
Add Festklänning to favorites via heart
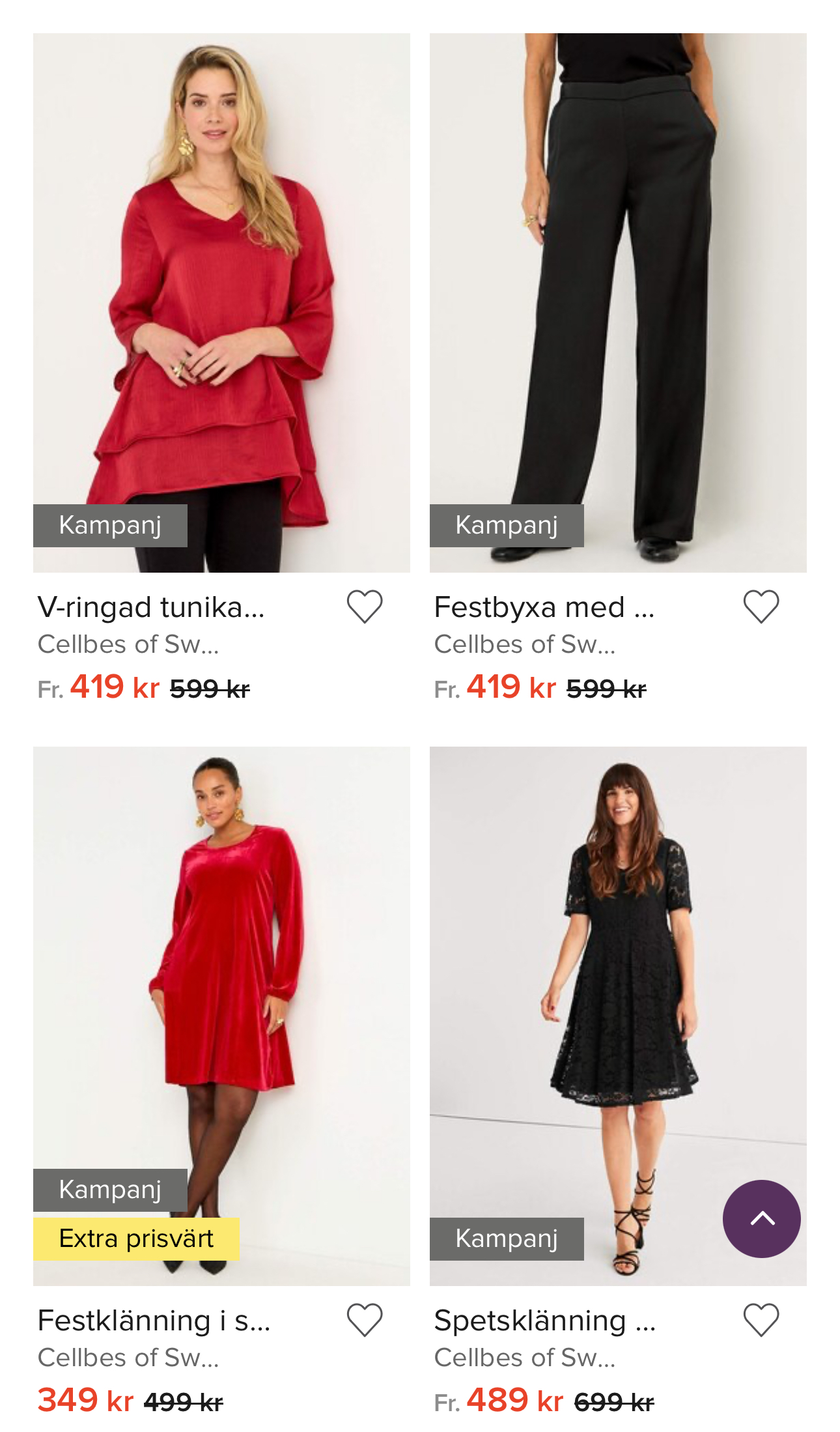point(364,1320)
